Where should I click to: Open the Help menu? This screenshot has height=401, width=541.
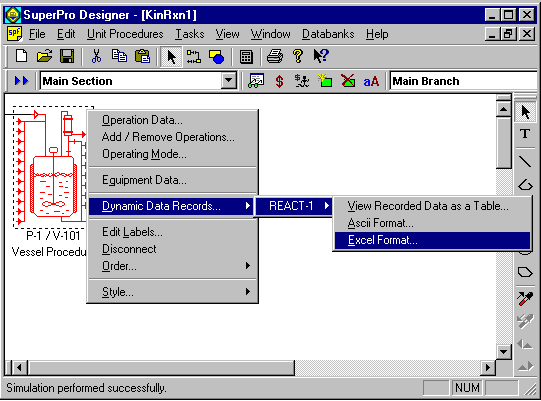377,34
